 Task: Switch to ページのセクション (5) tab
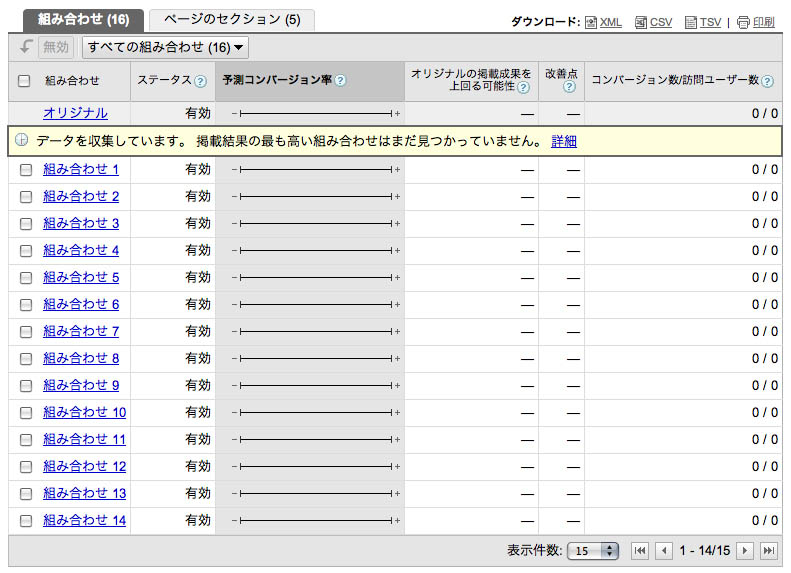point(231,20)
